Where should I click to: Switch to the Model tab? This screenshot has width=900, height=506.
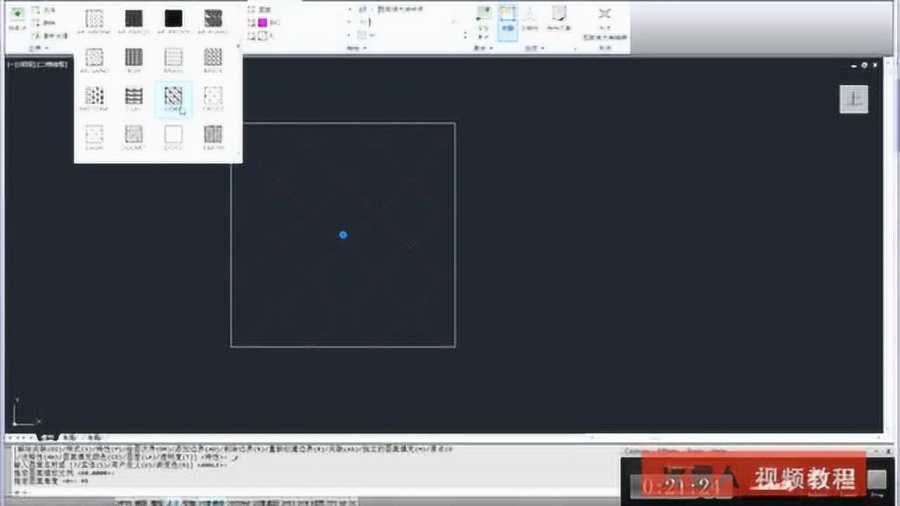47,438
